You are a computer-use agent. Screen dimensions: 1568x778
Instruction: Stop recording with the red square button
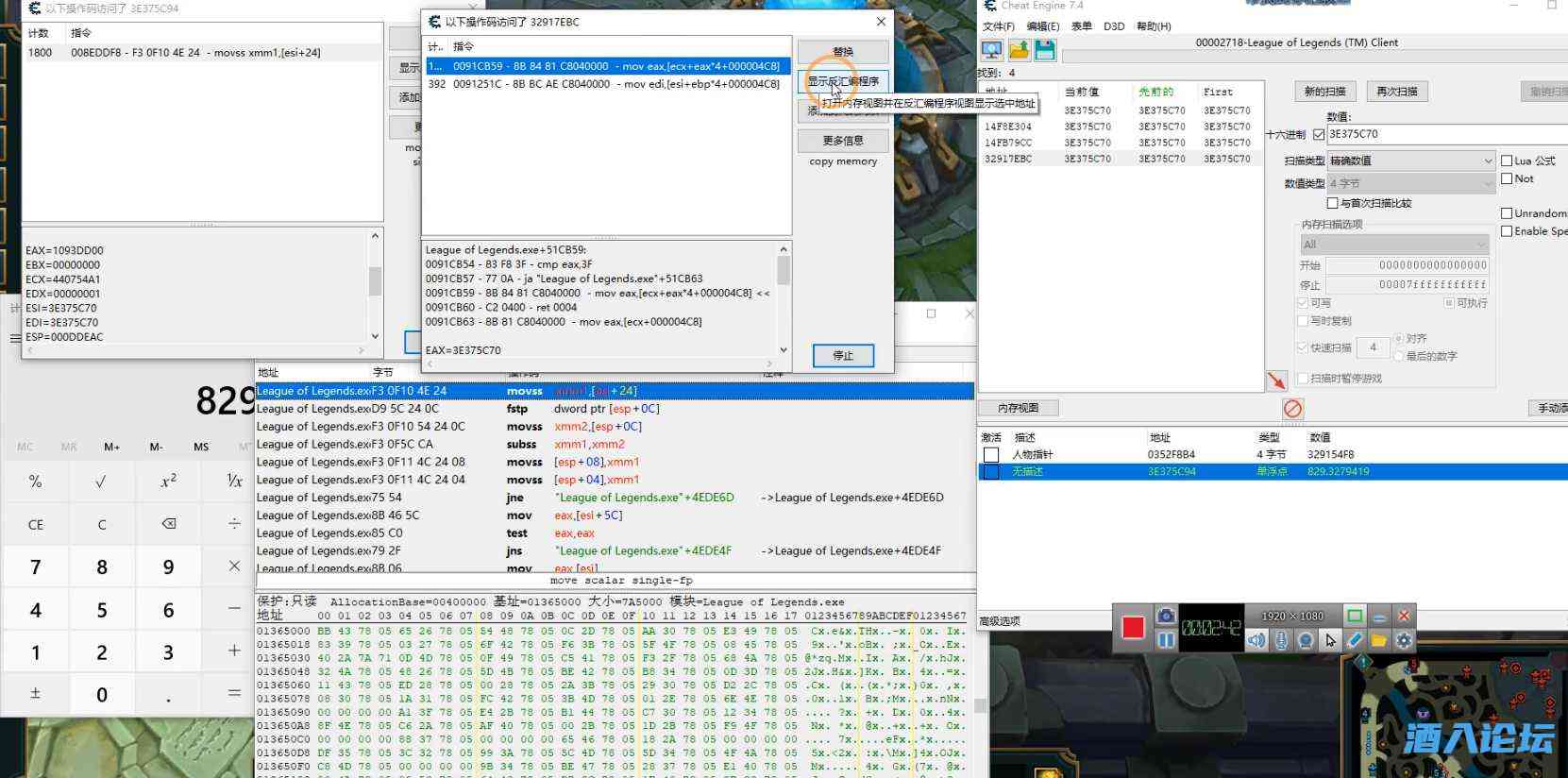[1133, 627]
